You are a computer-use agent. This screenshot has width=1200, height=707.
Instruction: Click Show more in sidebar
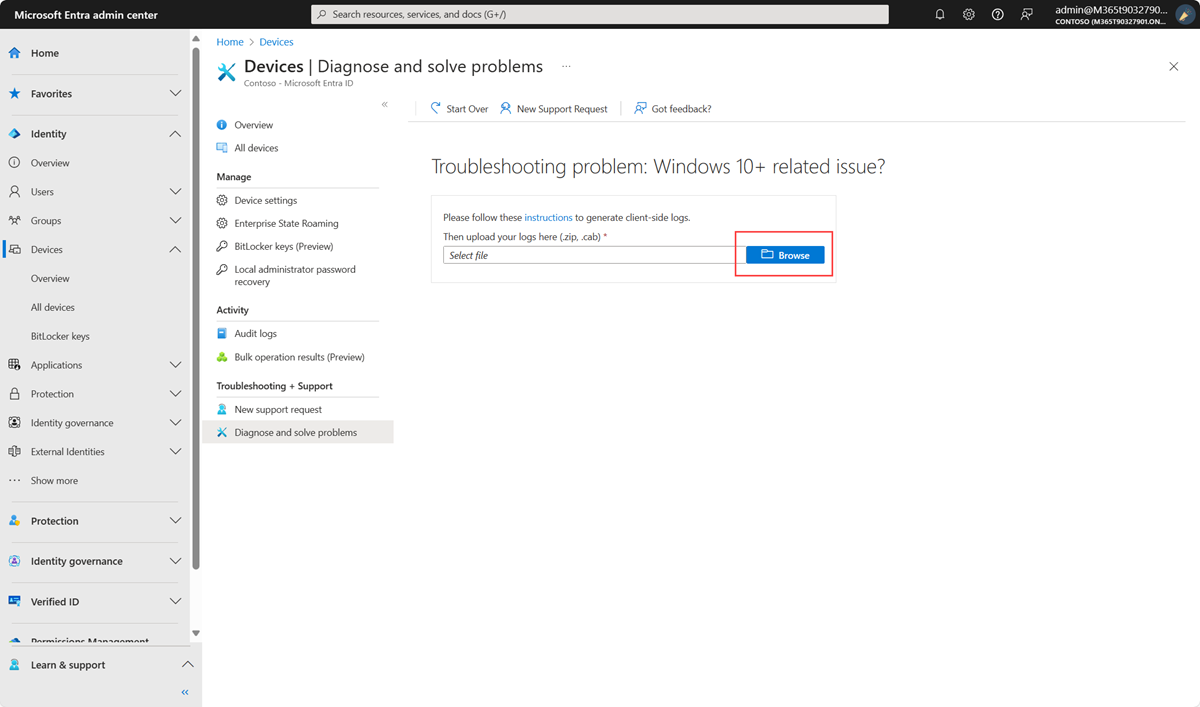pyautogui.click(x=54, y=481)
